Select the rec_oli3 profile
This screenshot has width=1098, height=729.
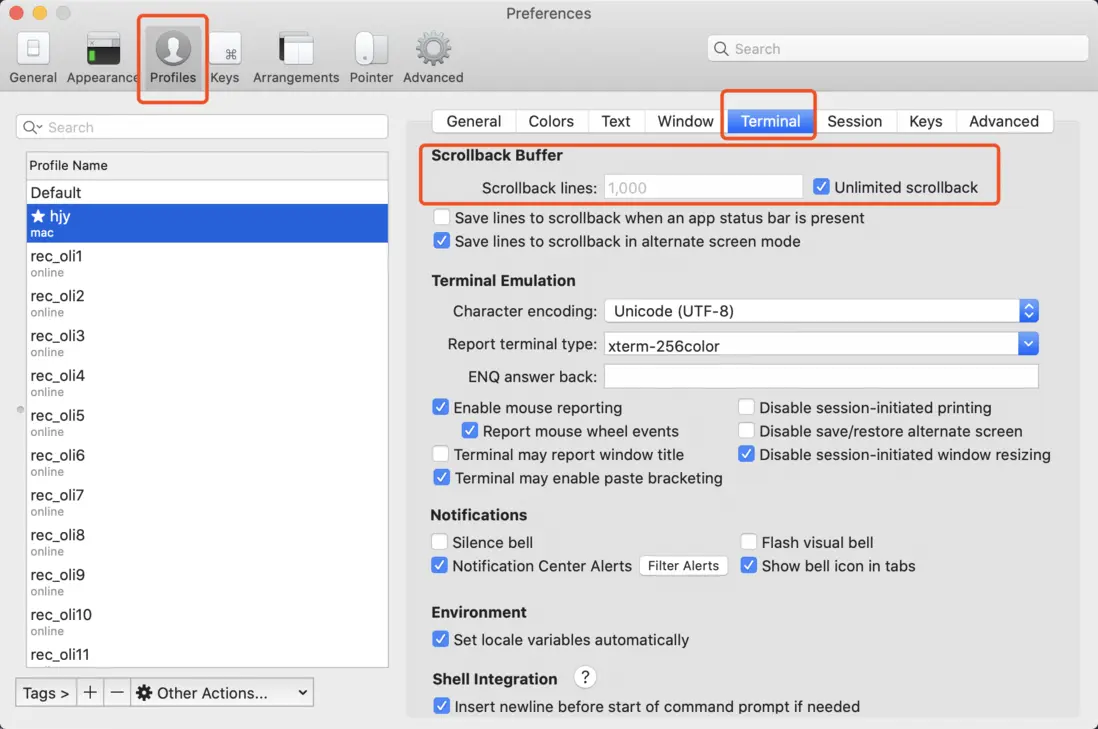[207, 343]
